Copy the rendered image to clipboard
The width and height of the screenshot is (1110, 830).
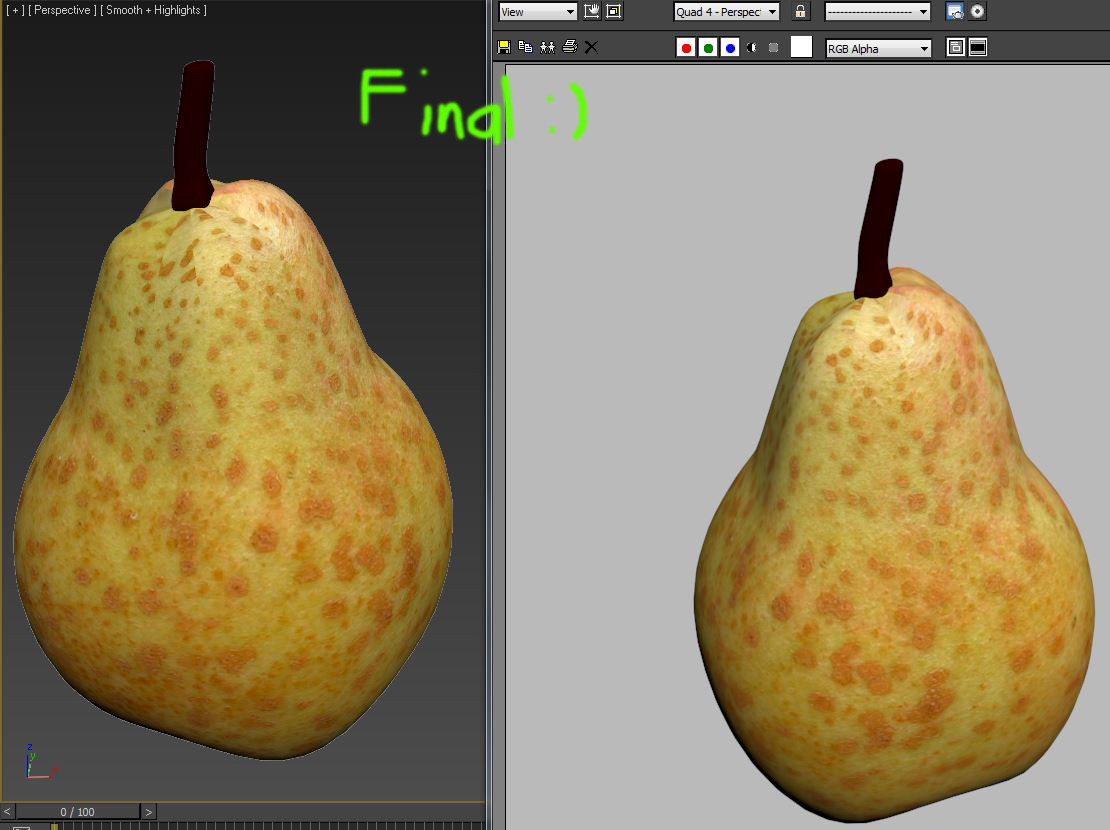pos(525,47)
